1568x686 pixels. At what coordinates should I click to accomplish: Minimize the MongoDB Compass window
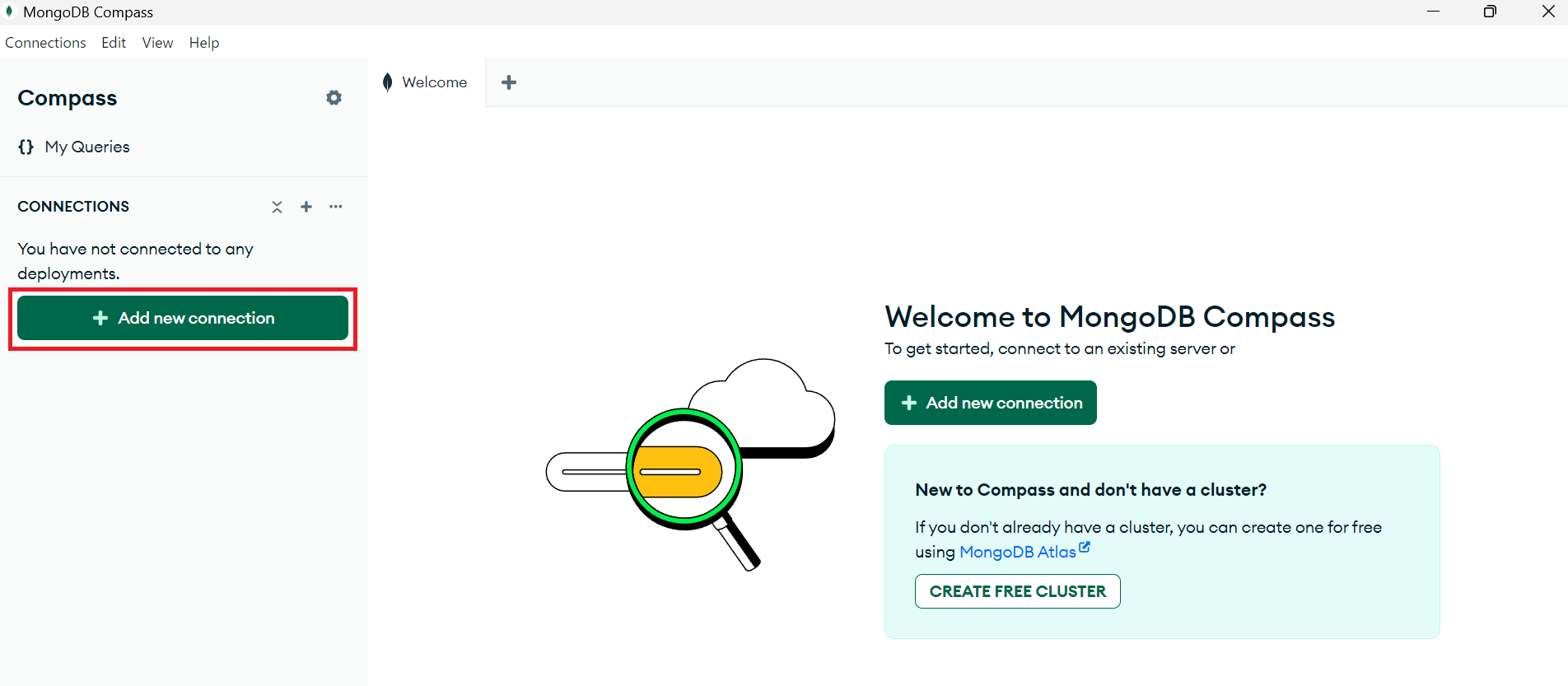(x=1434, y=12)
